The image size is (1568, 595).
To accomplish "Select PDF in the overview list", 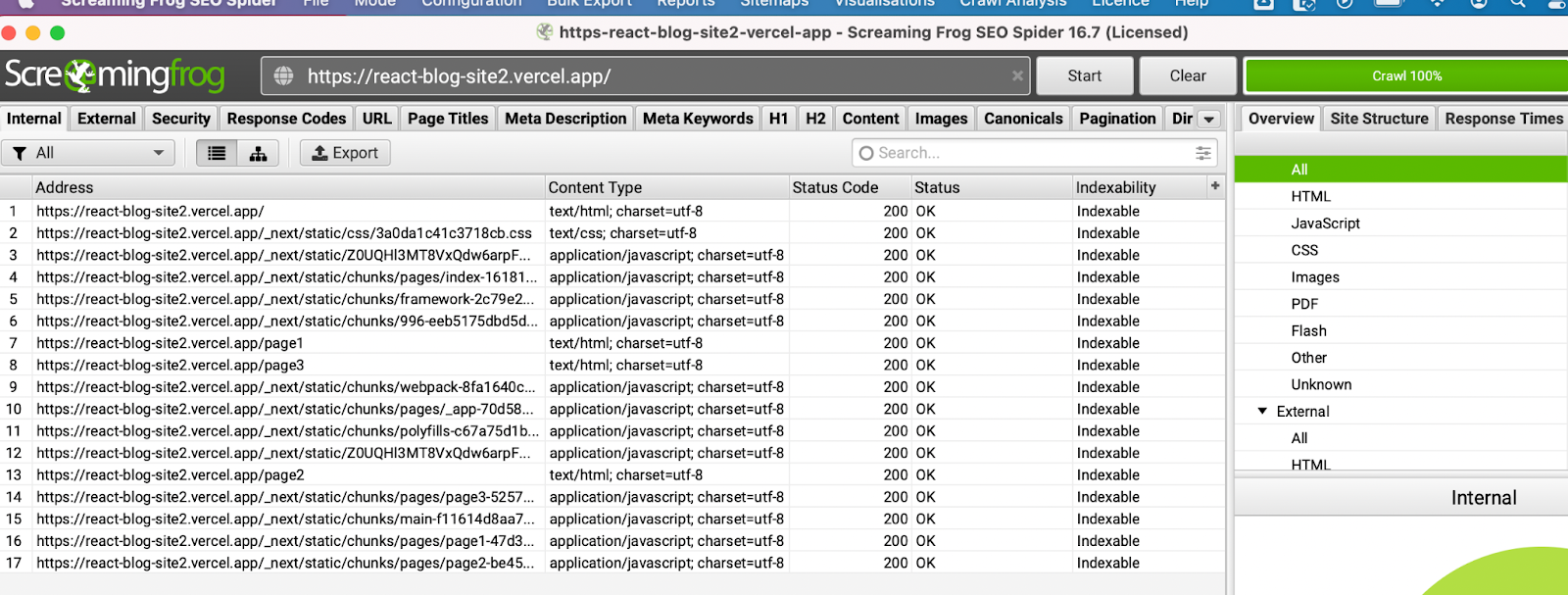I will click(x=1401, y=304).
